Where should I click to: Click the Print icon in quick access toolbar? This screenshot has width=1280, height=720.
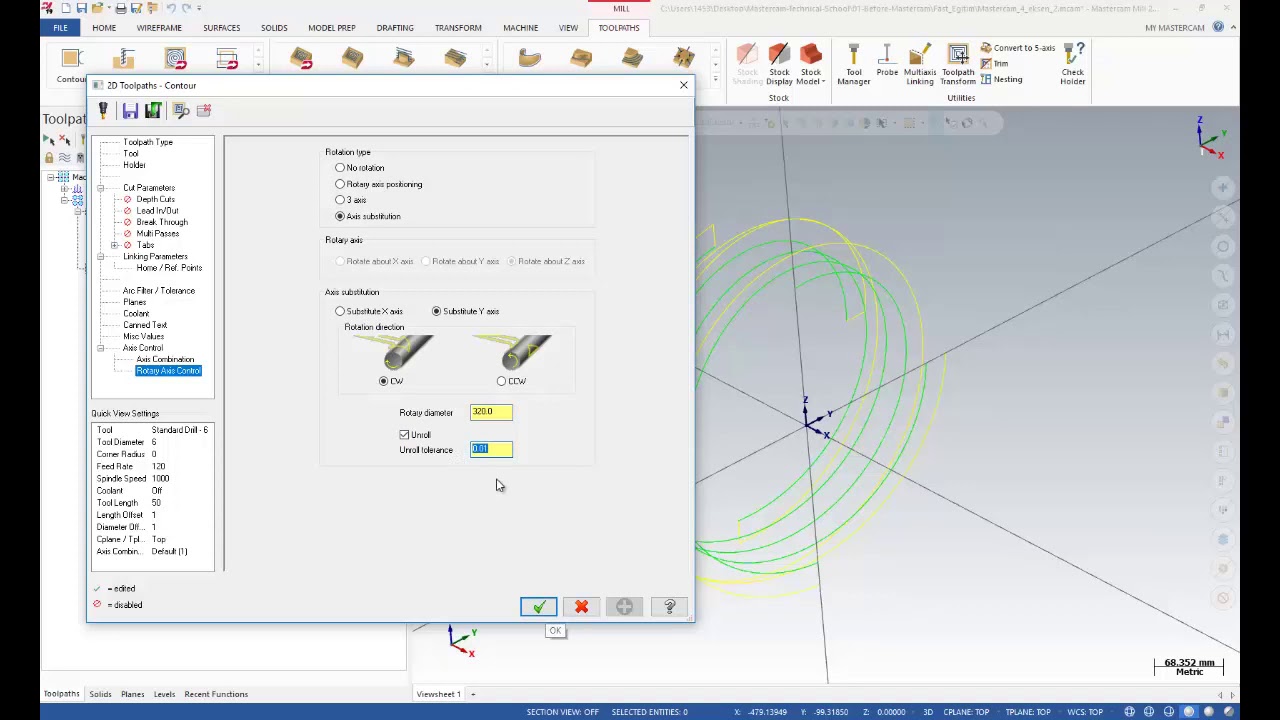pos(121,8)
